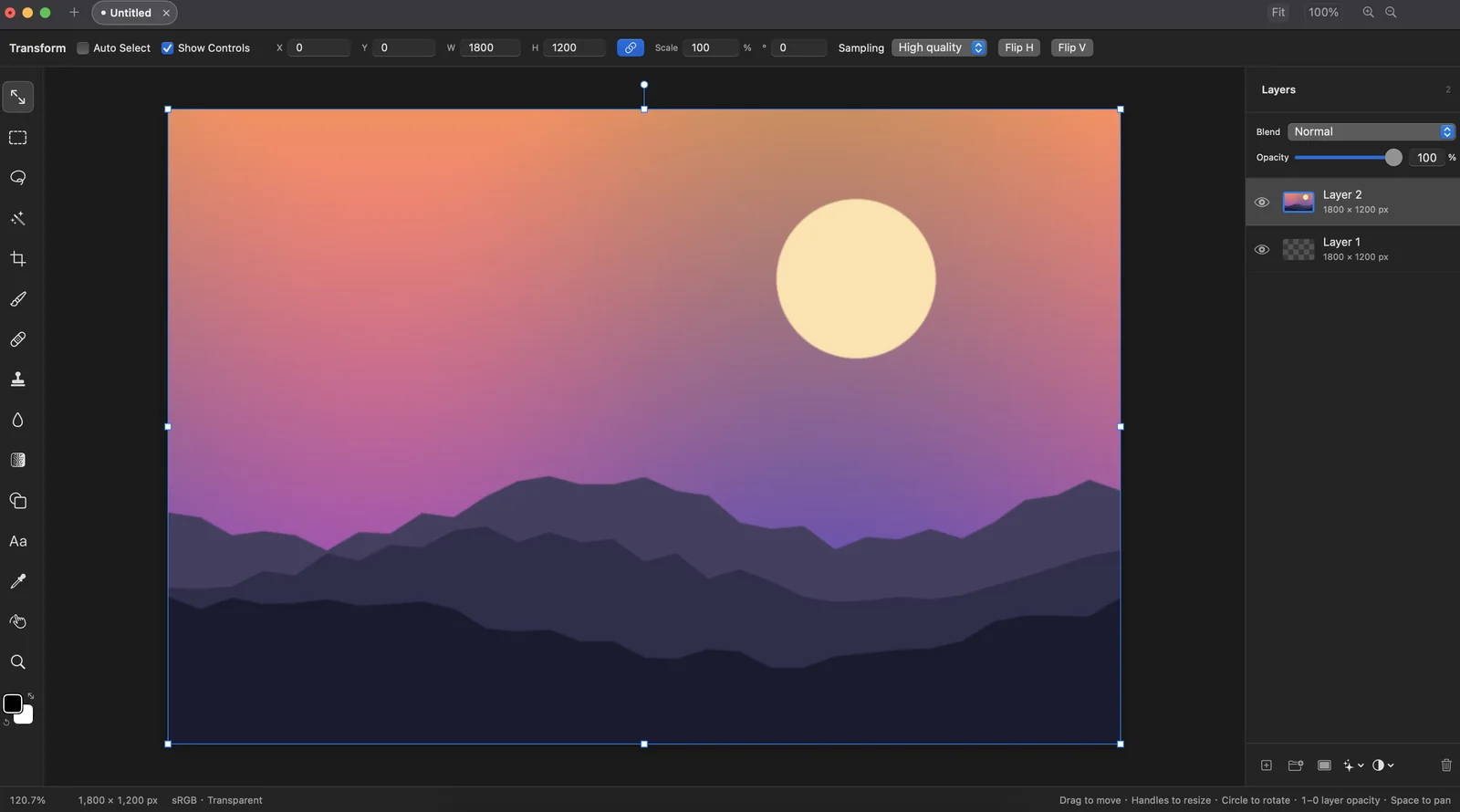Screen dimensions: 1460x812
Task: Click the Fit zoom button
Action: [x=1278, y=13]
